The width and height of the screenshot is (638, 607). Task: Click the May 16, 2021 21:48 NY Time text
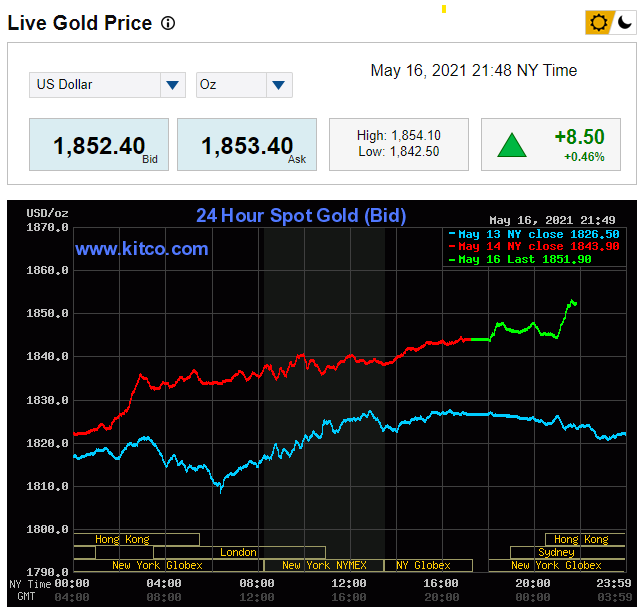pyautogui.click(x=474, y=70)
